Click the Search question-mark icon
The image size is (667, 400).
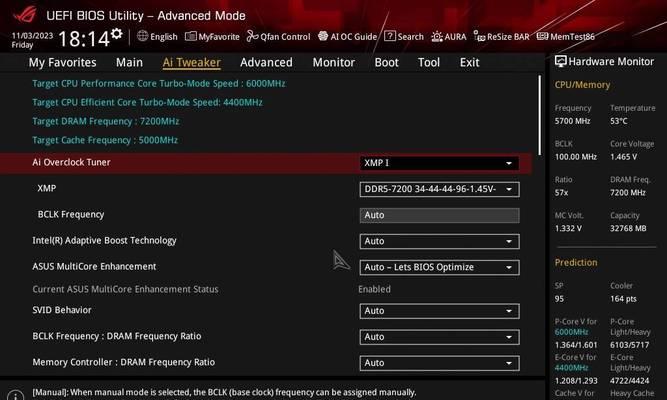[390, 36]
